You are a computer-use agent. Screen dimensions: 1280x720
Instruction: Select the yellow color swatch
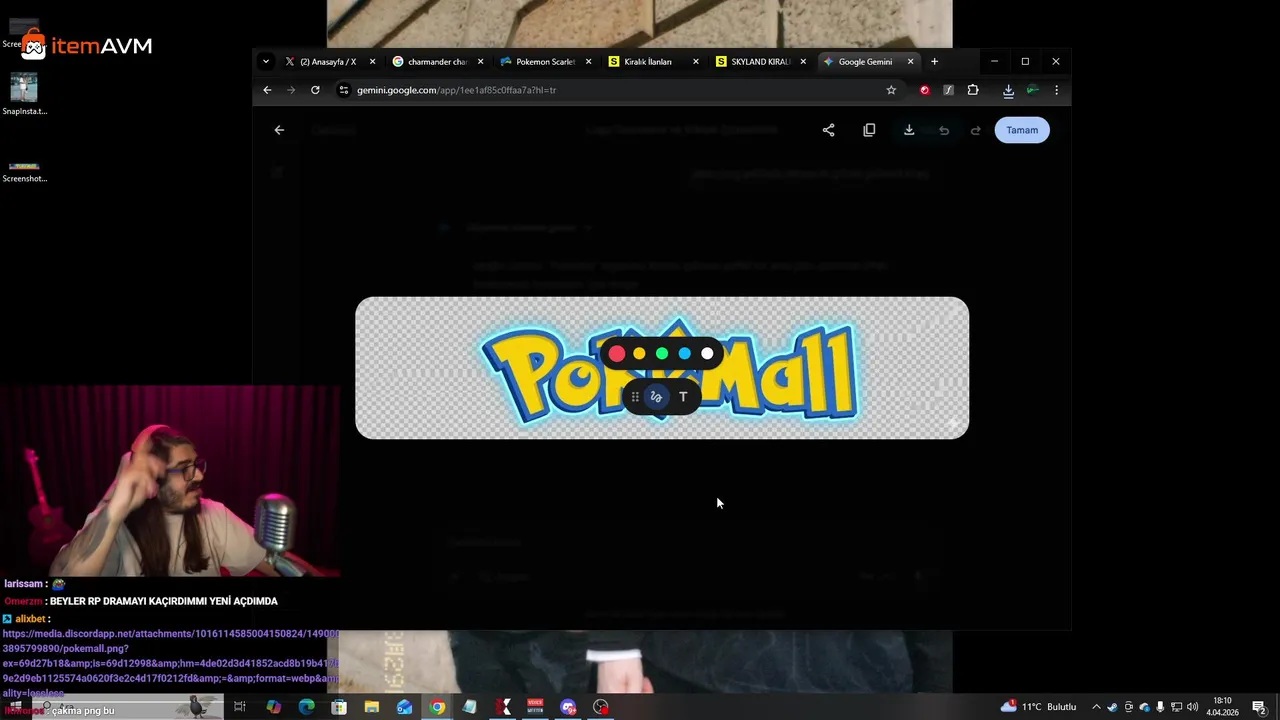point(639,353)
